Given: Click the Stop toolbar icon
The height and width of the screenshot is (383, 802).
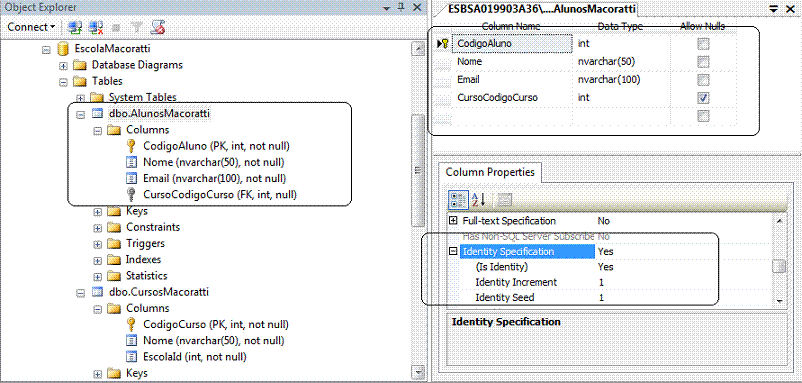Looking at the screenshot, I should click(116, 27).
